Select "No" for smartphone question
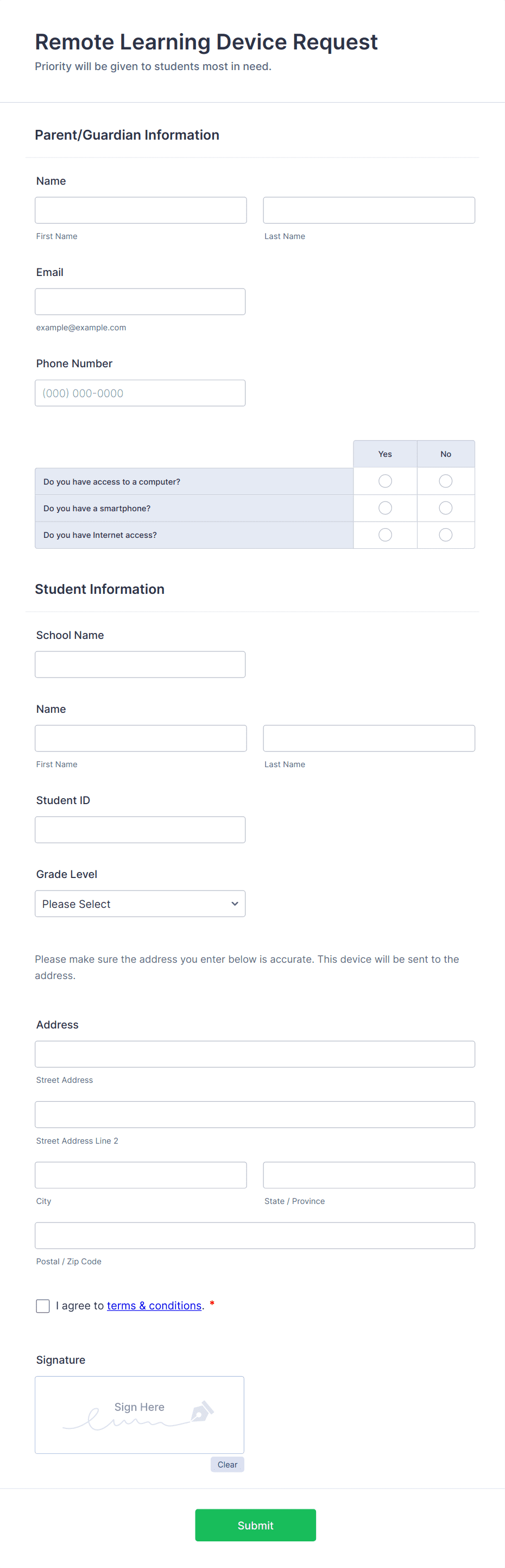Screen dimensions: 505x1568 (445, 507)
